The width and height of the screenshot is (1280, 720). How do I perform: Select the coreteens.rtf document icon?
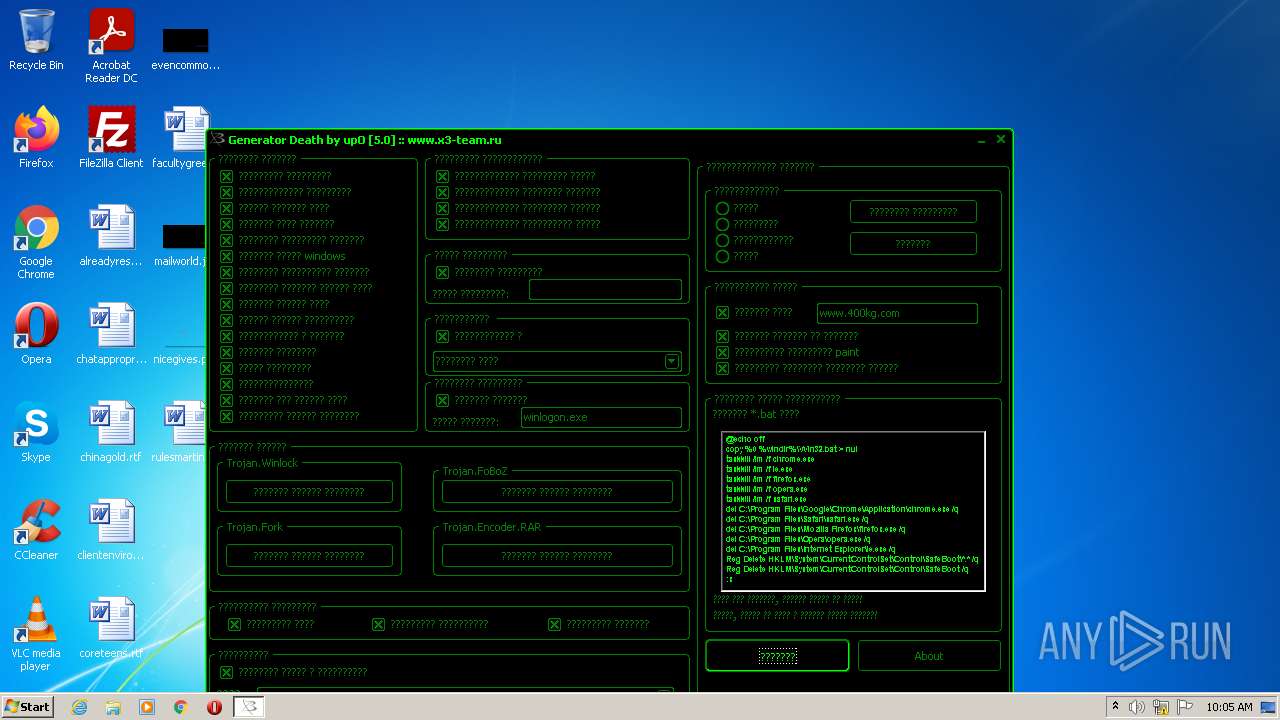click(111, 628)
